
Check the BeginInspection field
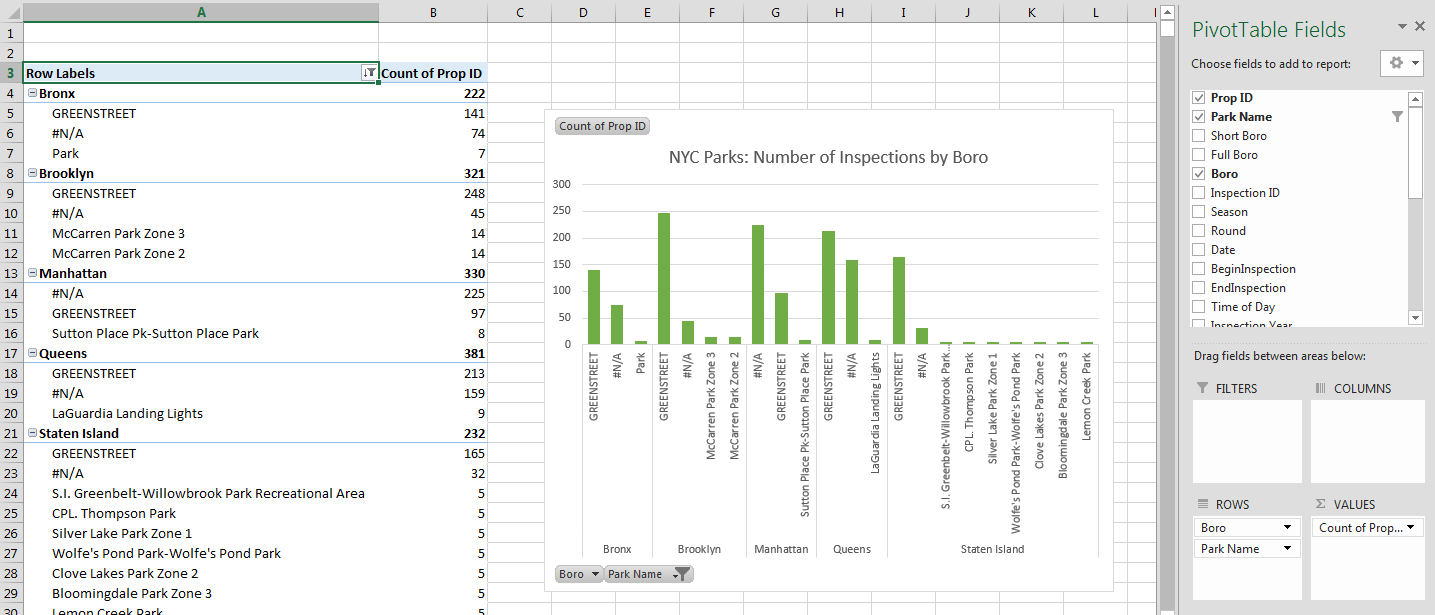pyautogui.click(x=1198, y=269)
